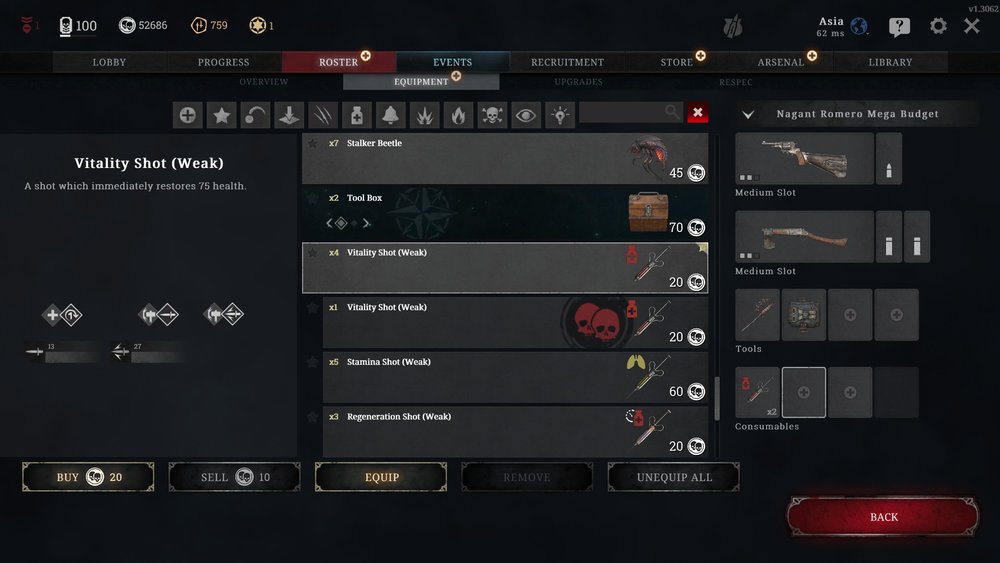
Task: Click the Equip button
Action: coord(381,477)
